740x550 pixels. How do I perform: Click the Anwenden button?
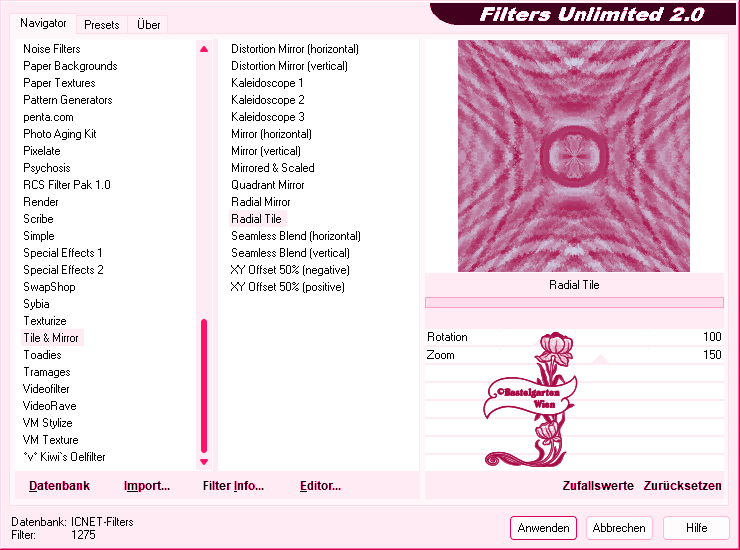click(543, 528)
